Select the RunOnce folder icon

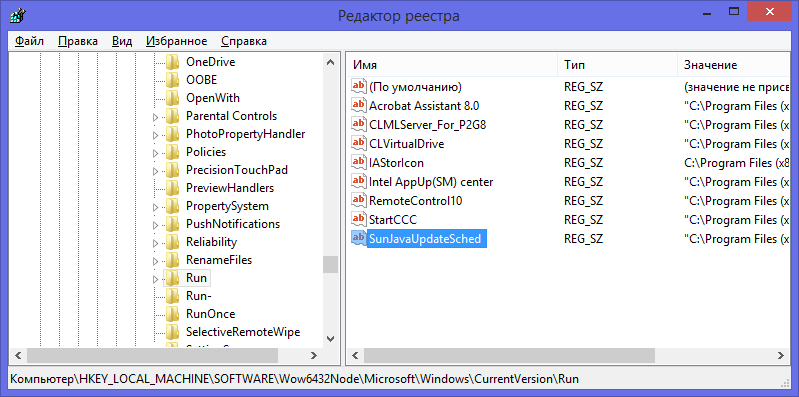click(173, 313)
